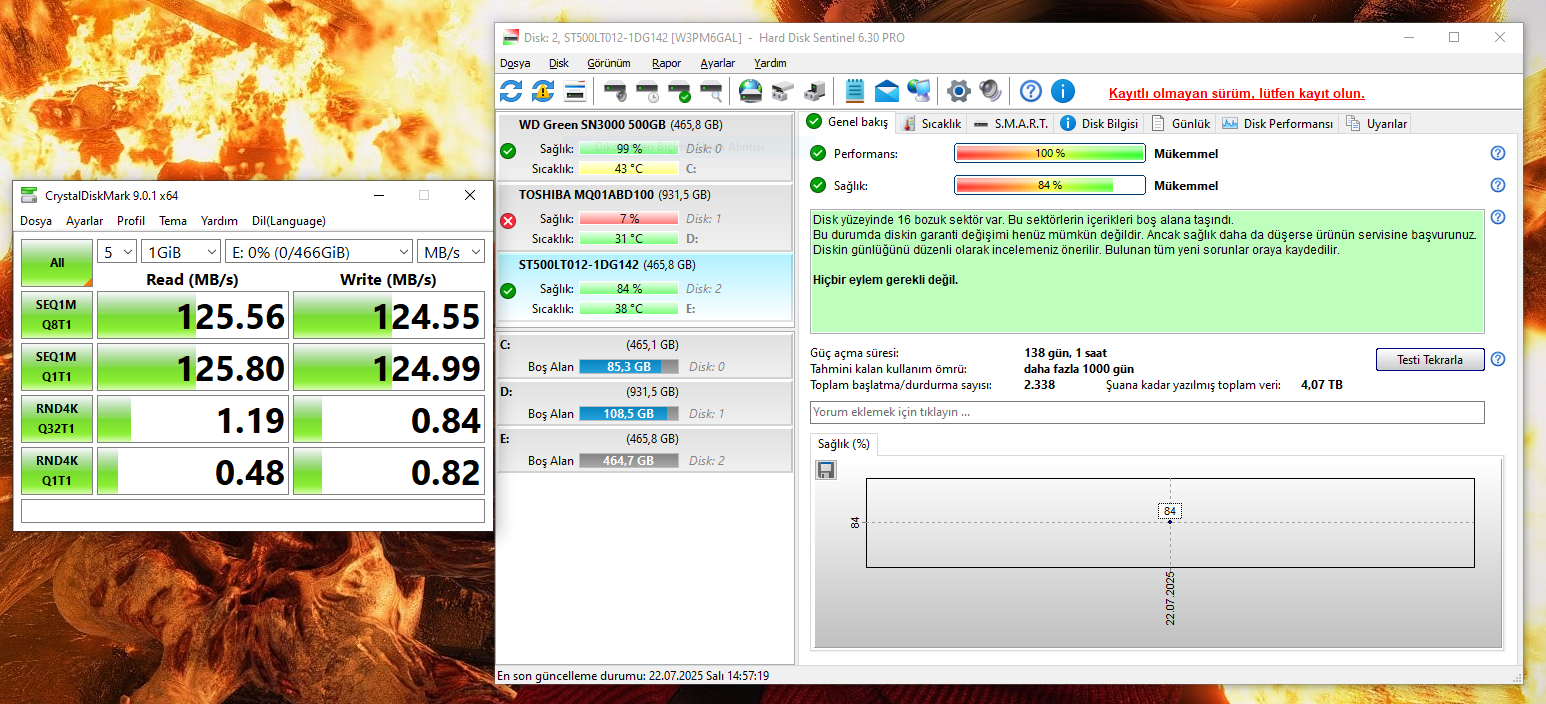Image resolution: width=1546 pixels, height=704 pixels.
Task: Click the notebook report toolbar icon
Action: click(x=855, y=92)
